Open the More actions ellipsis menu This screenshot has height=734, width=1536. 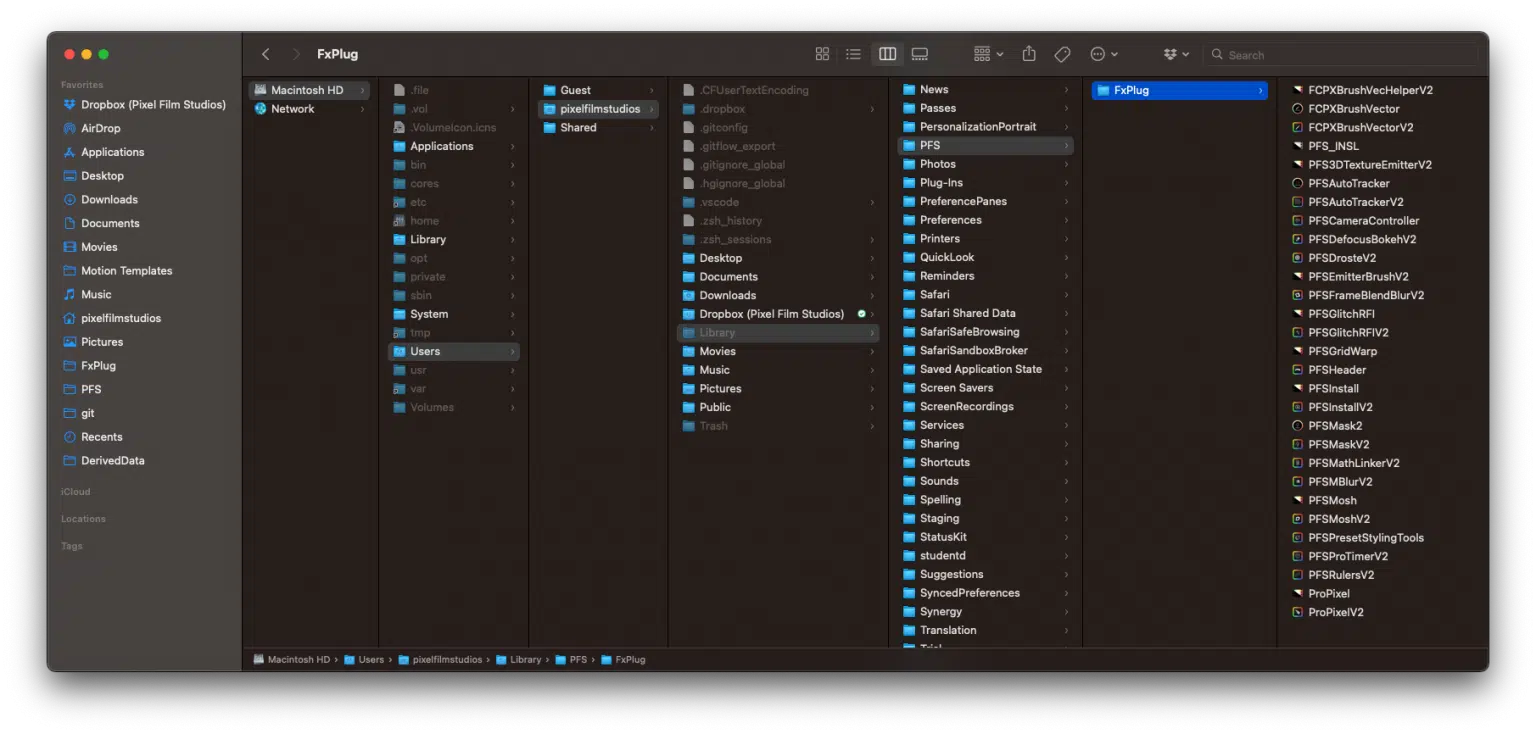pos(1104,54)
